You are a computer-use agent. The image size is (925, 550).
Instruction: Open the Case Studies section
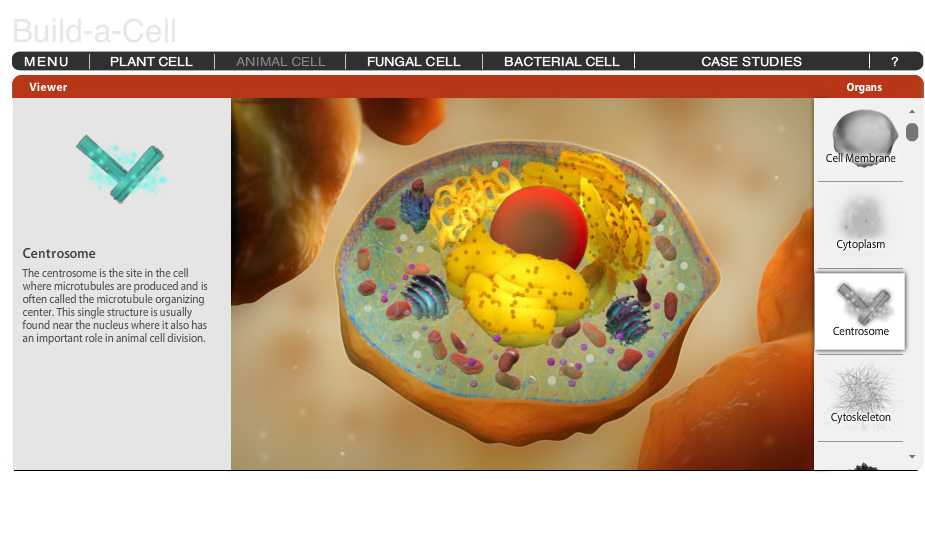pos(751,61)
